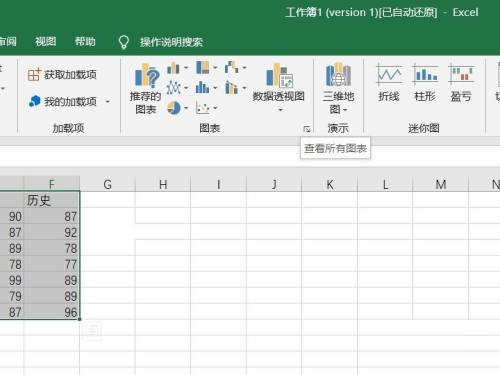Open the insert pie or doughnut chart menu

point(177,108)
